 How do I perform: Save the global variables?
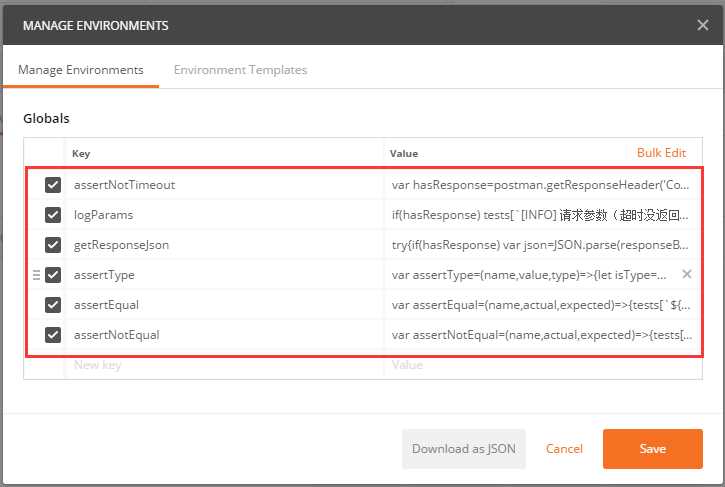pyautogui.click(x=652, y=449)
